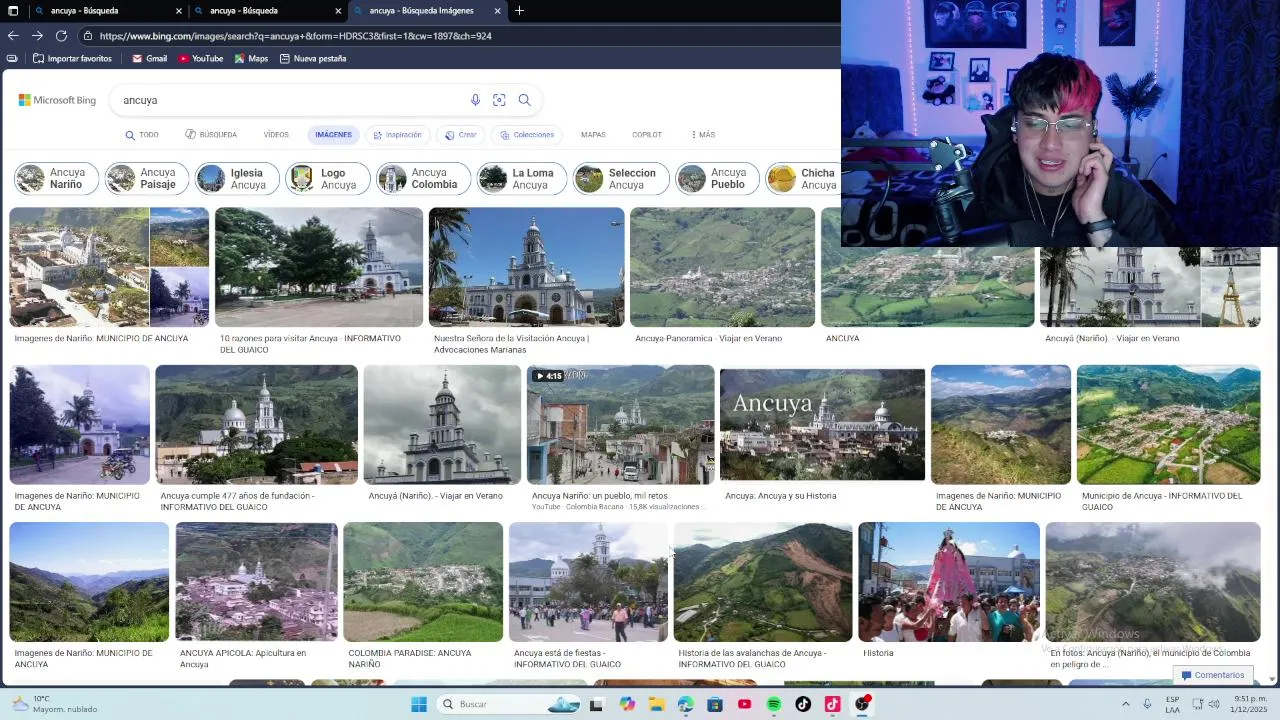Close the 'ancuya - Búsqueda Imágenes' tab
This screenshot has height=720, width=1280.
(497, 11)
